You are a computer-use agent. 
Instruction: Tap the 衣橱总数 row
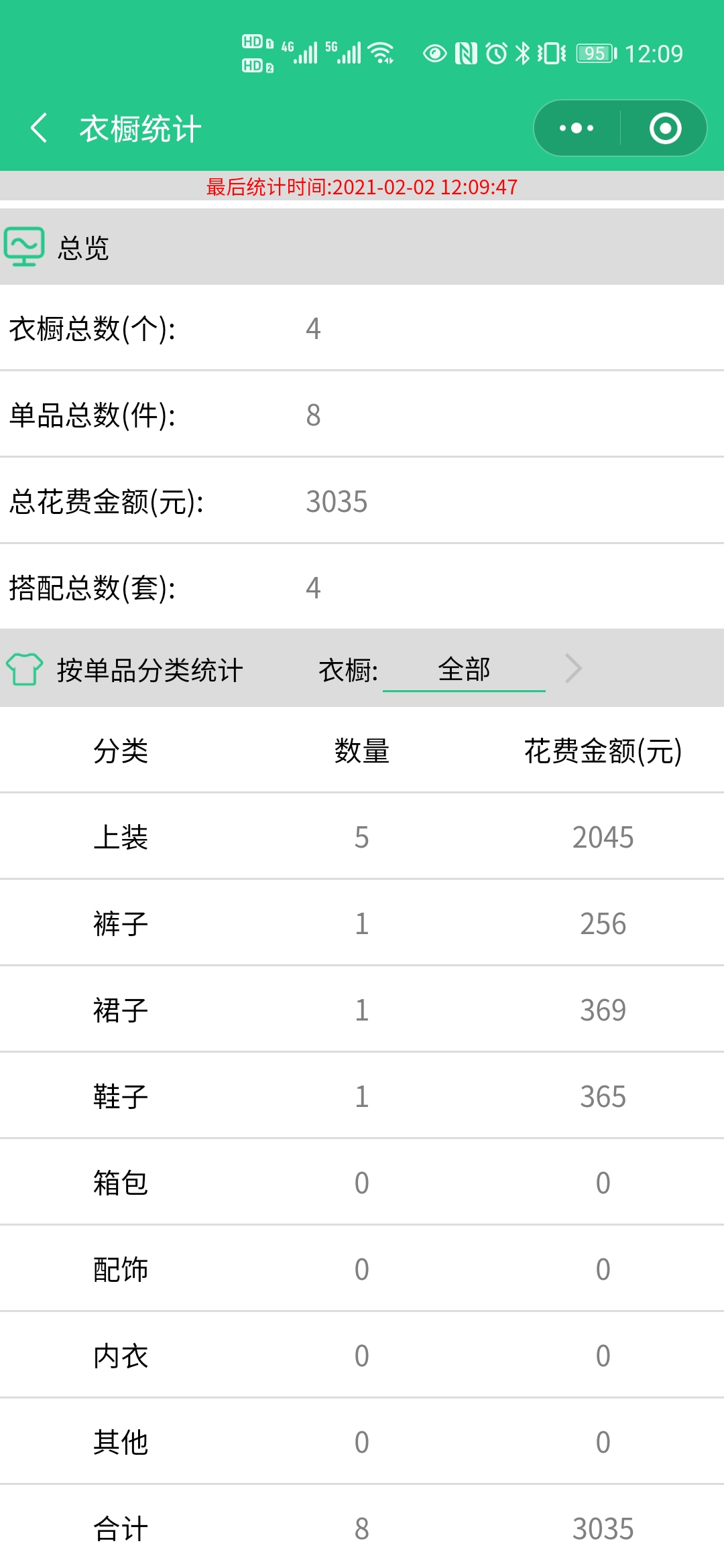362,328
